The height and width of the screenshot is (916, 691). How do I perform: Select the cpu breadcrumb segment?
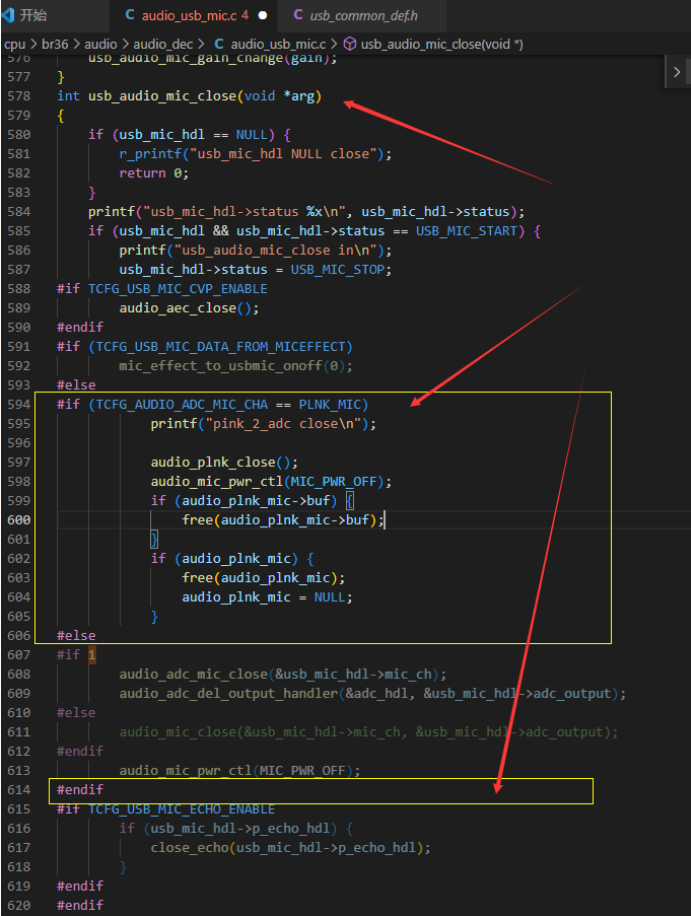[14, 44]
